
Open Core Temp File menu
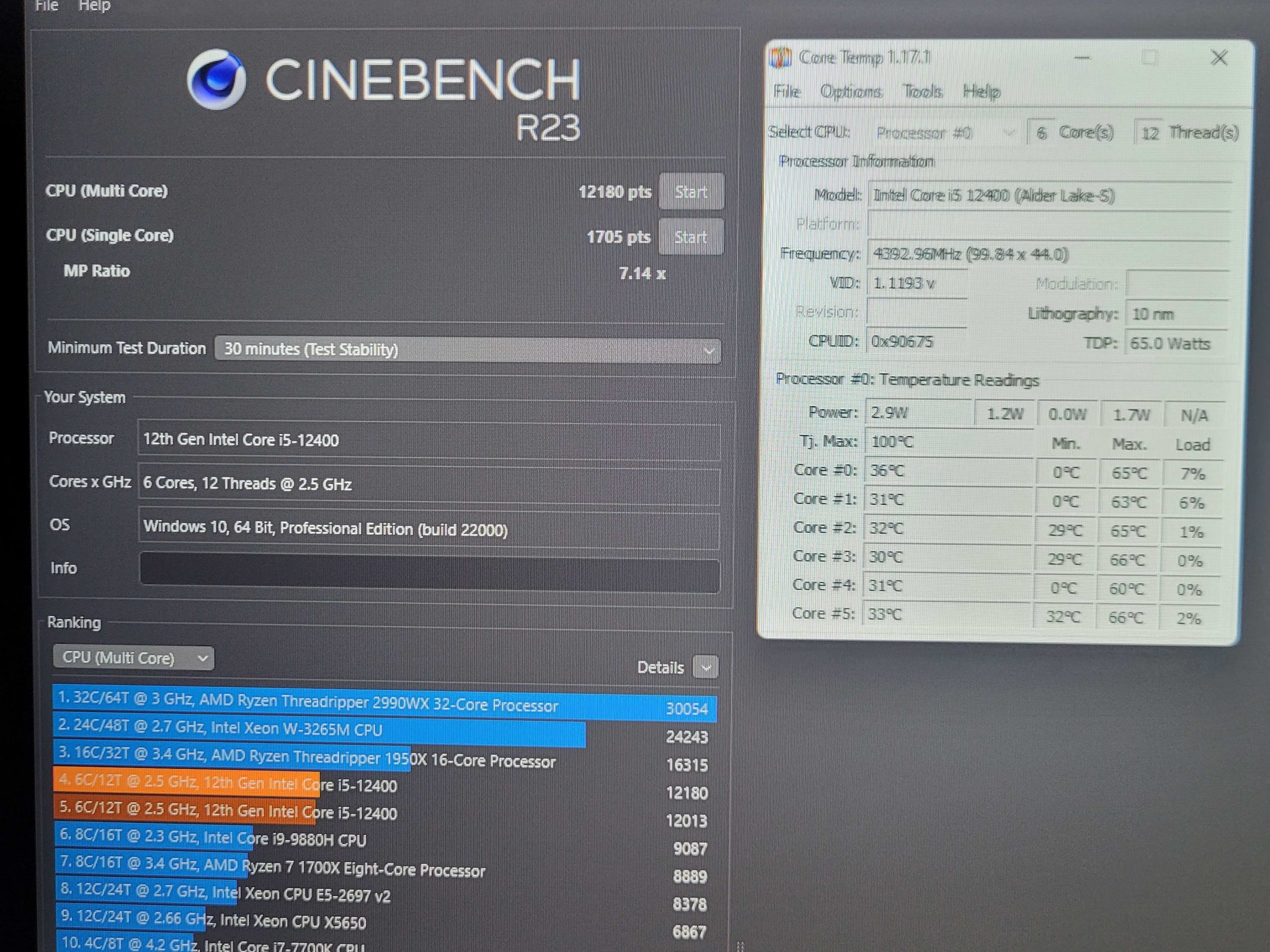tap(787, 92)
